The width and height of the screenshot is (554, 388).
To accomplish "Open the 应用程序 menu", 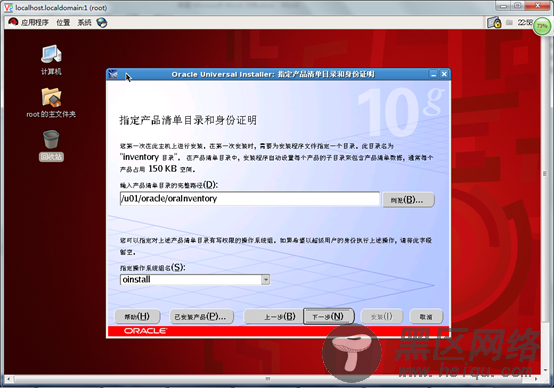I will coord(35,23).
